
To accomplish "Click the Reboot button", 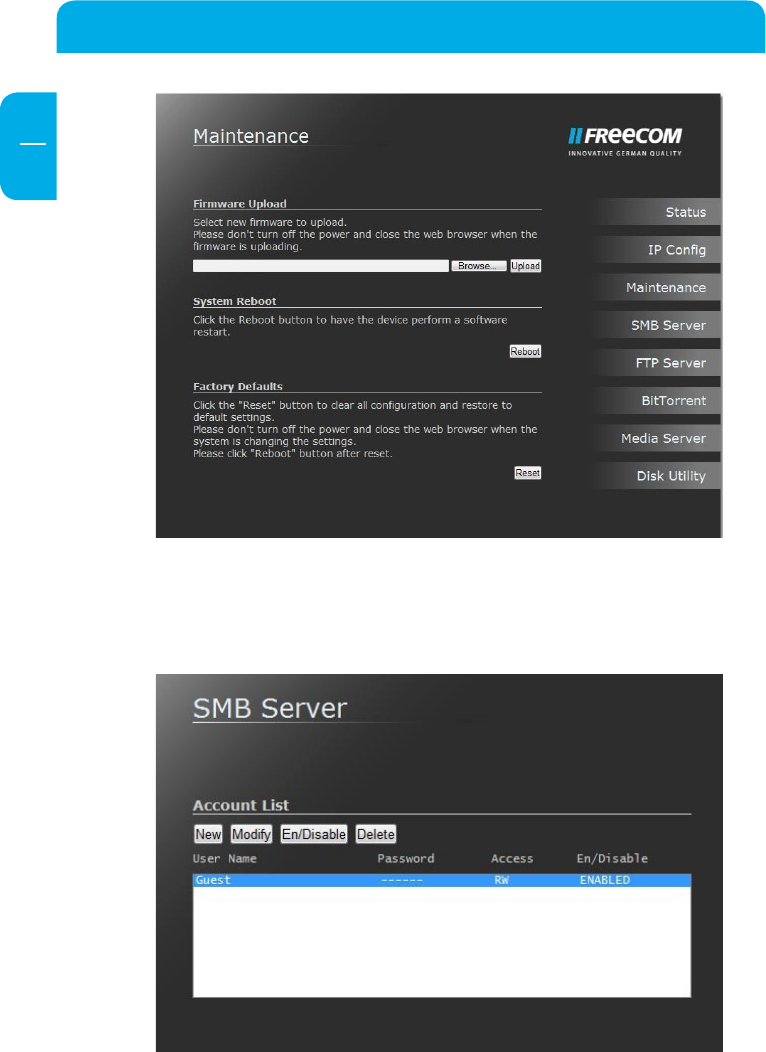I will (x=525, y=352).
